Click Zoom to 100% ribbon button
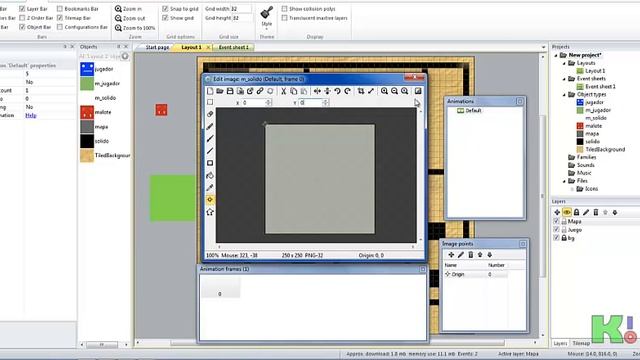Image resolution: width=640 pixels, height=360 pixels. pyautogui.click(x=135, y=28)
